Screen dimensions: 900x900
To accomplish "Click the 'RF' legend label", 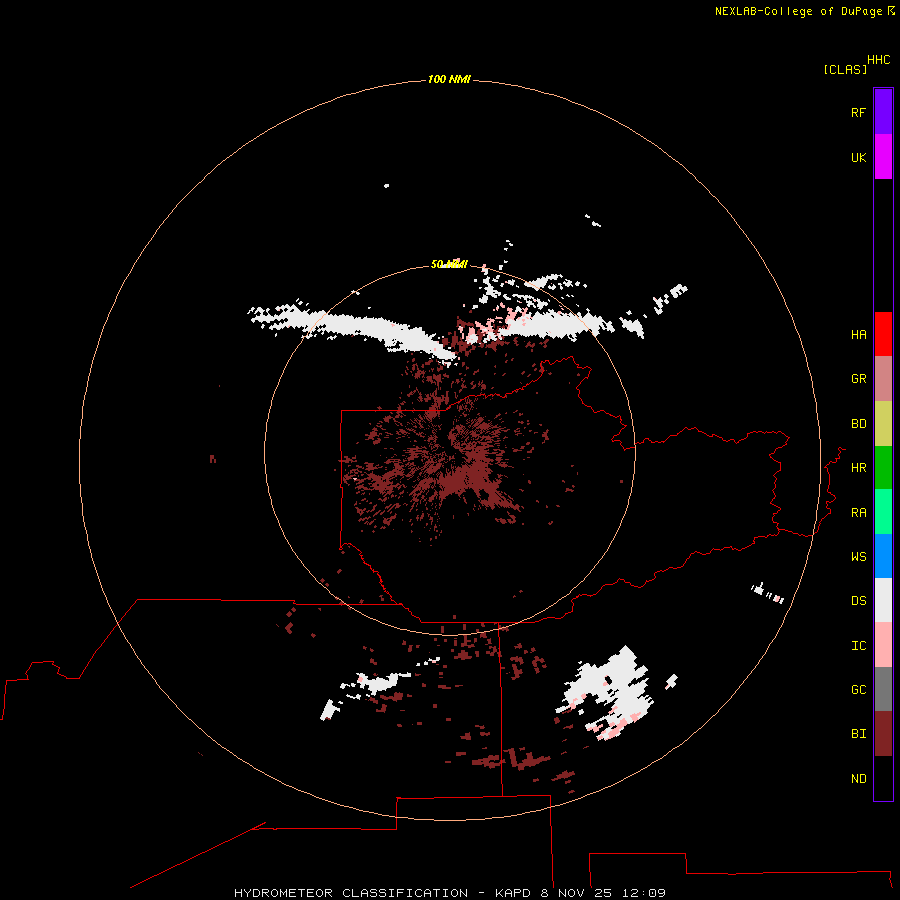I will point(858,113).
